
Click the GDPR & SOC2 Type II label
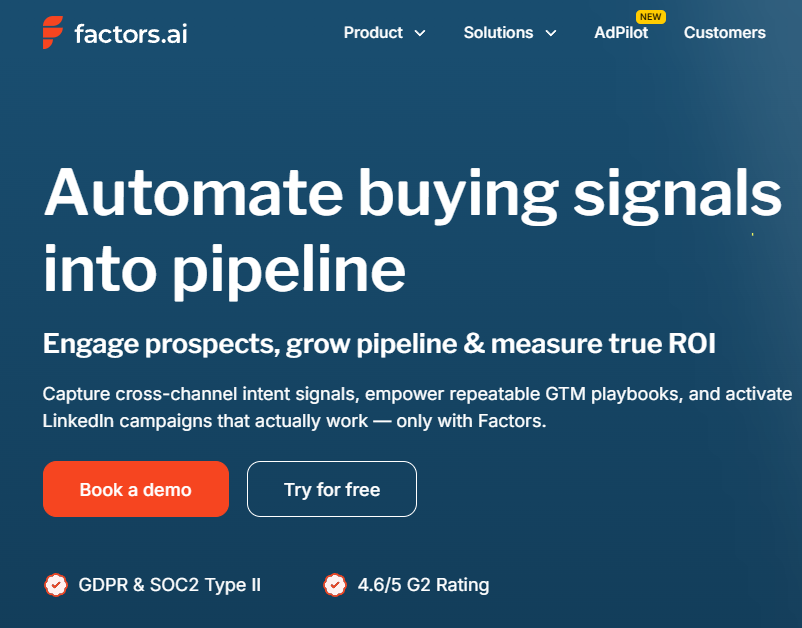[169, 585]
